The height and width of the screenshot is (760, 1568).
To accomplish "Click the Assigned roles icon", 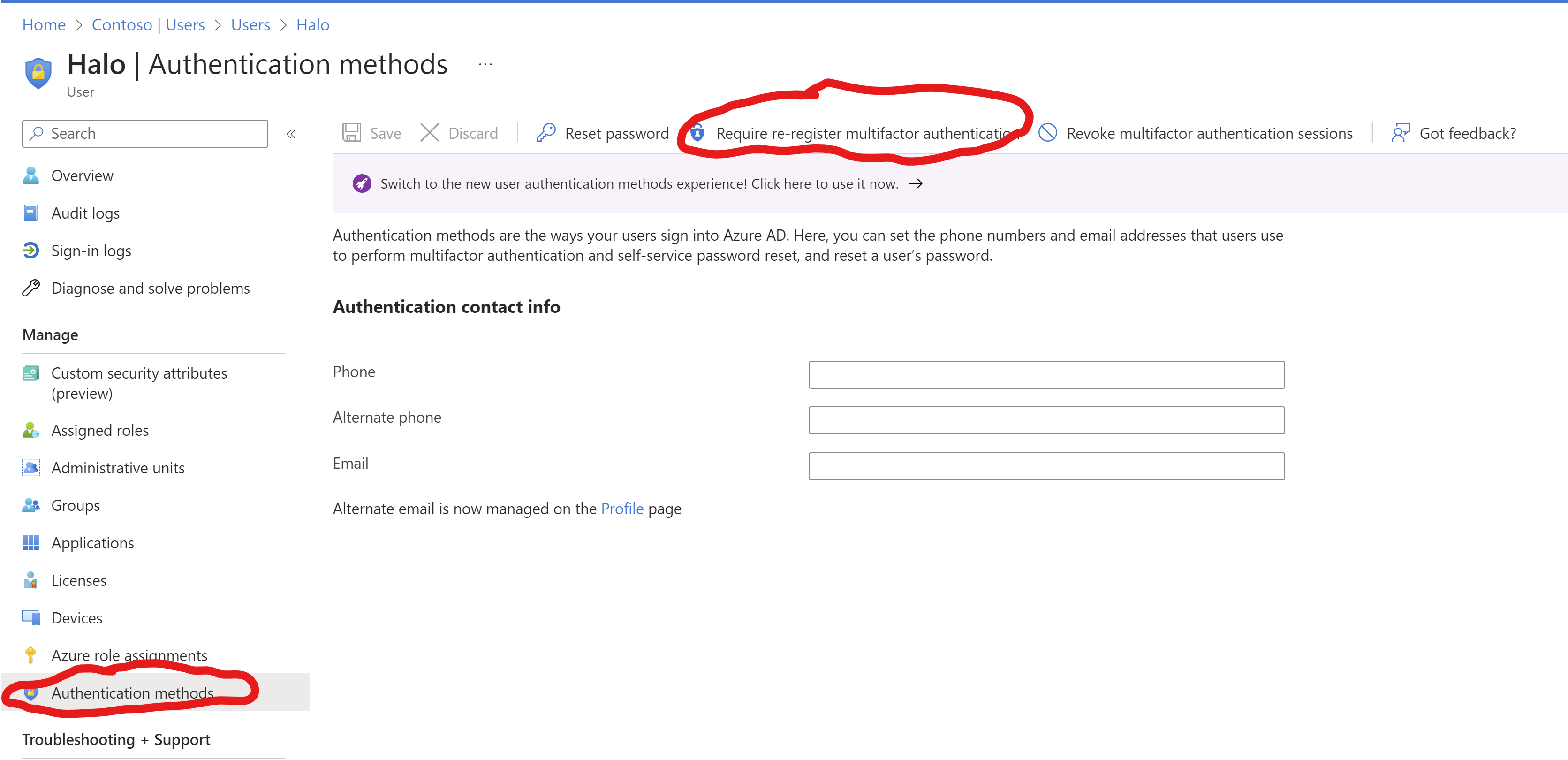I will click(31, 431).
